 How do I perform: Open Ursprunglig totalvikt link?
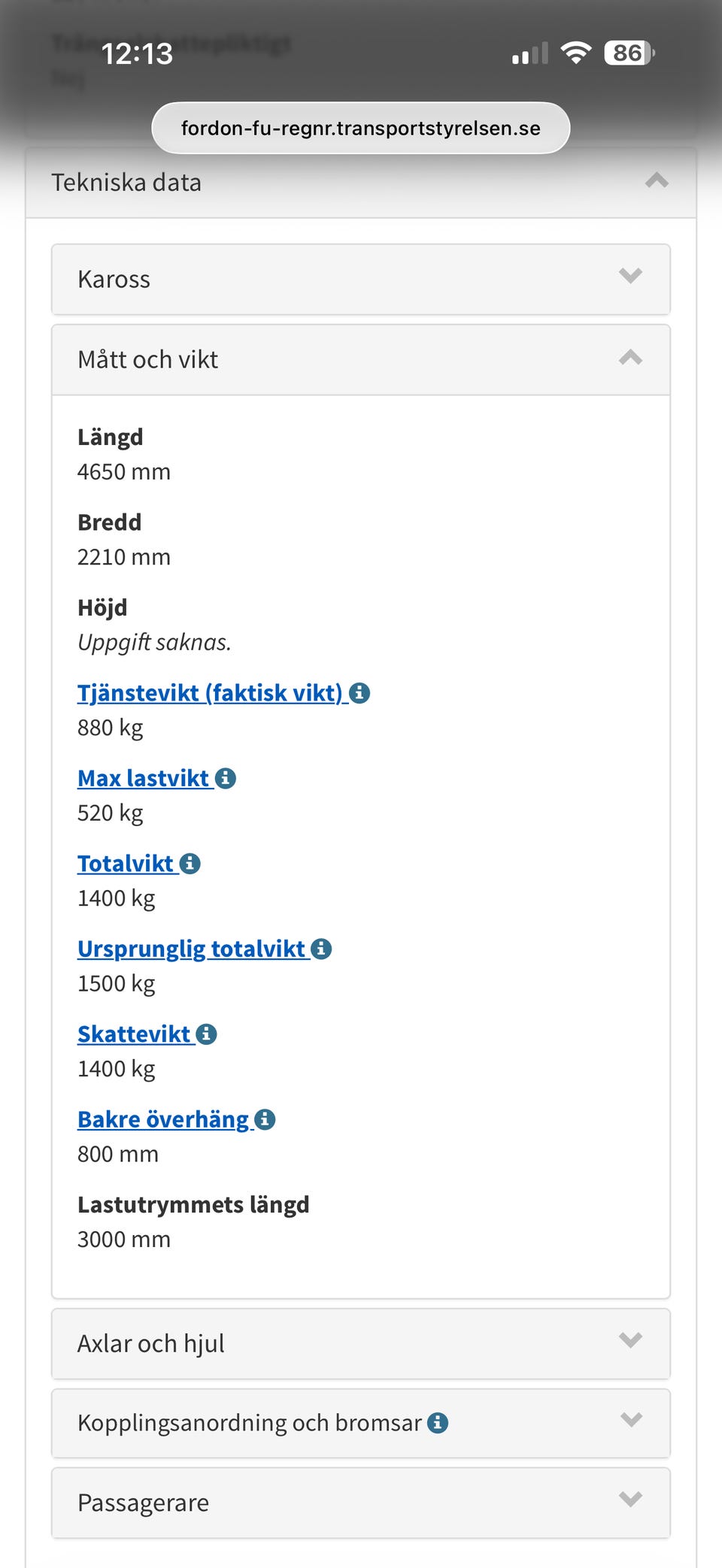[x=191, y=949]
